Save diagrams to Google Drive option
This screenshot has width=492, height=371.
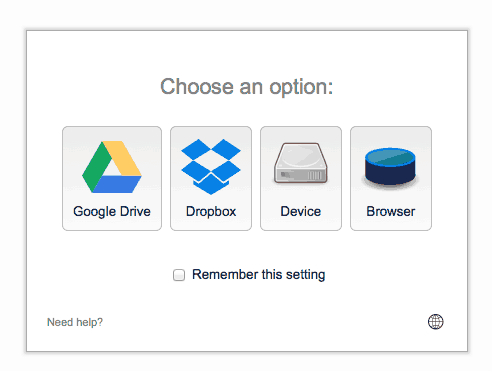coord(112,178)
